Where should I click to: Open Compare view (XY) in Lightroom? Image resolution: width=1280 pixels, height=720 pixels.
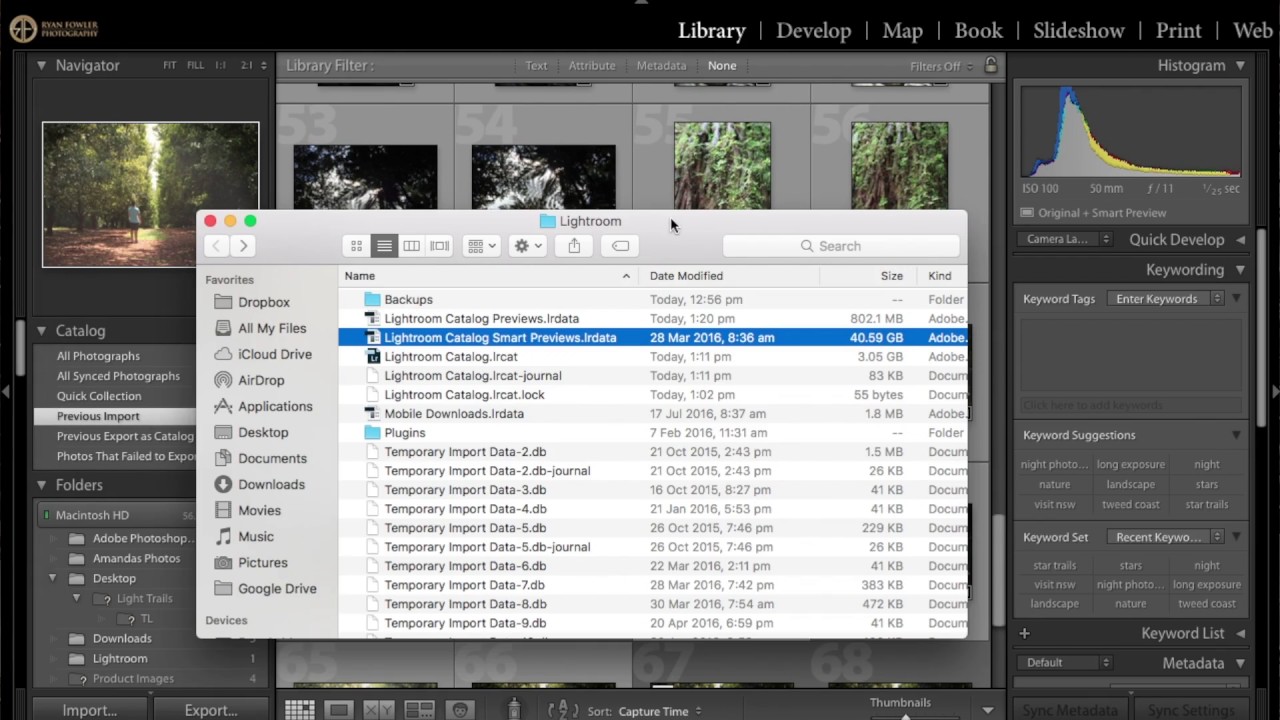click(378, 710)
